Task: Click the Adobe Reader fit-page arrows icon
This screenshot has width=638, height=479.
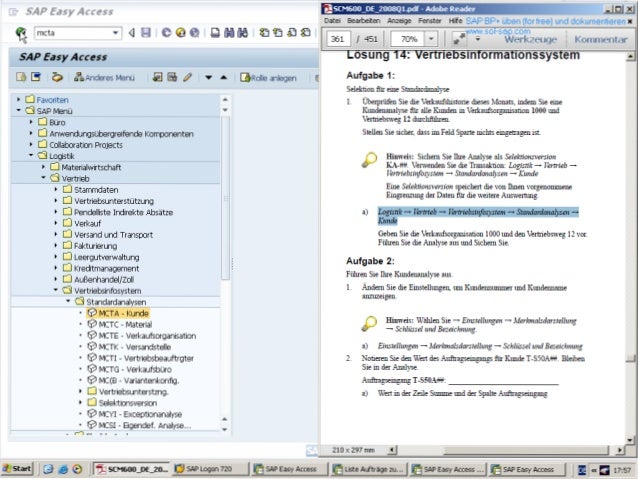Action: coord(459,39)
